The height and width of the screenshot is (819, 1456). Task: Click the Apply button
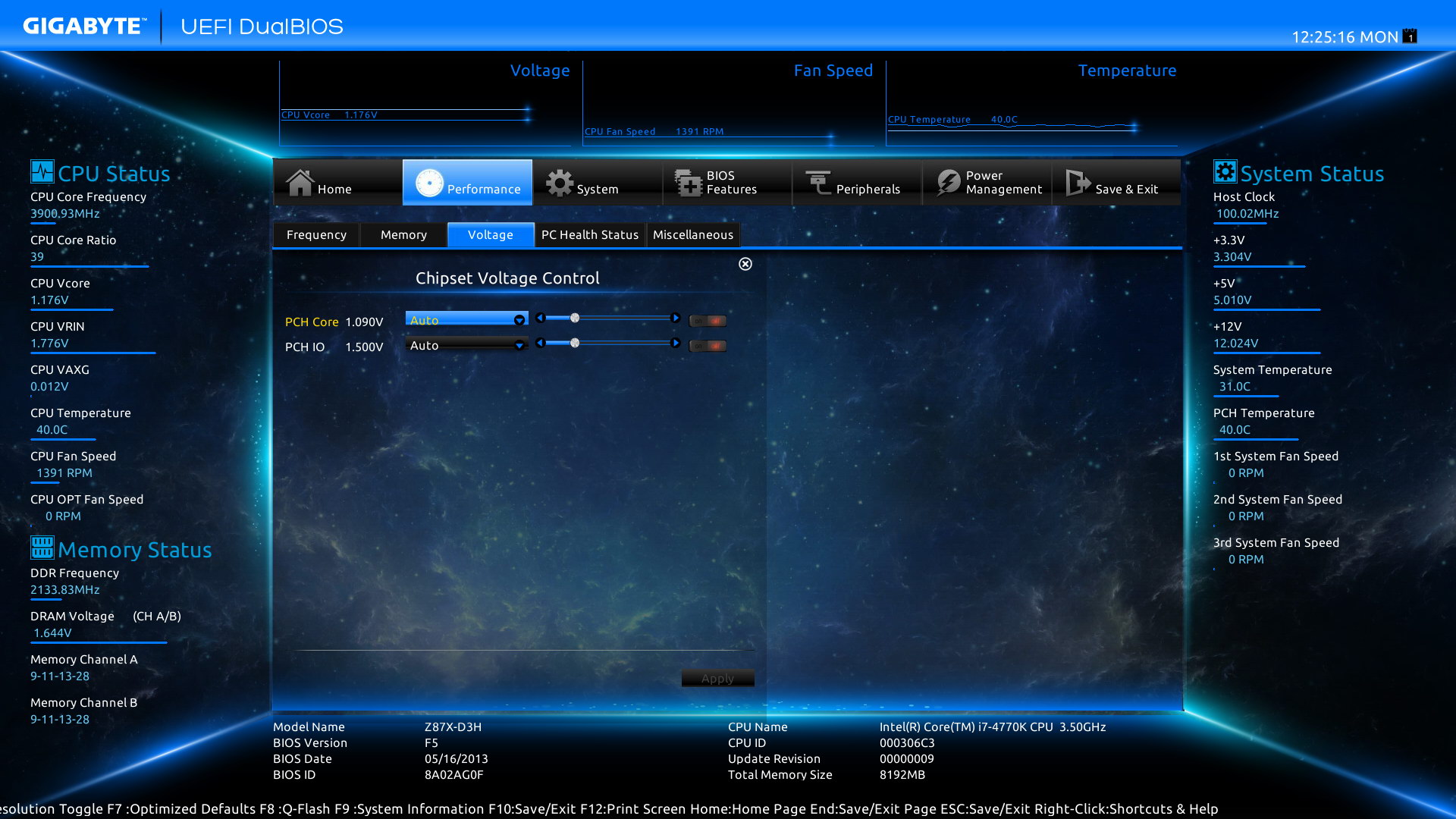coord(717,678)
